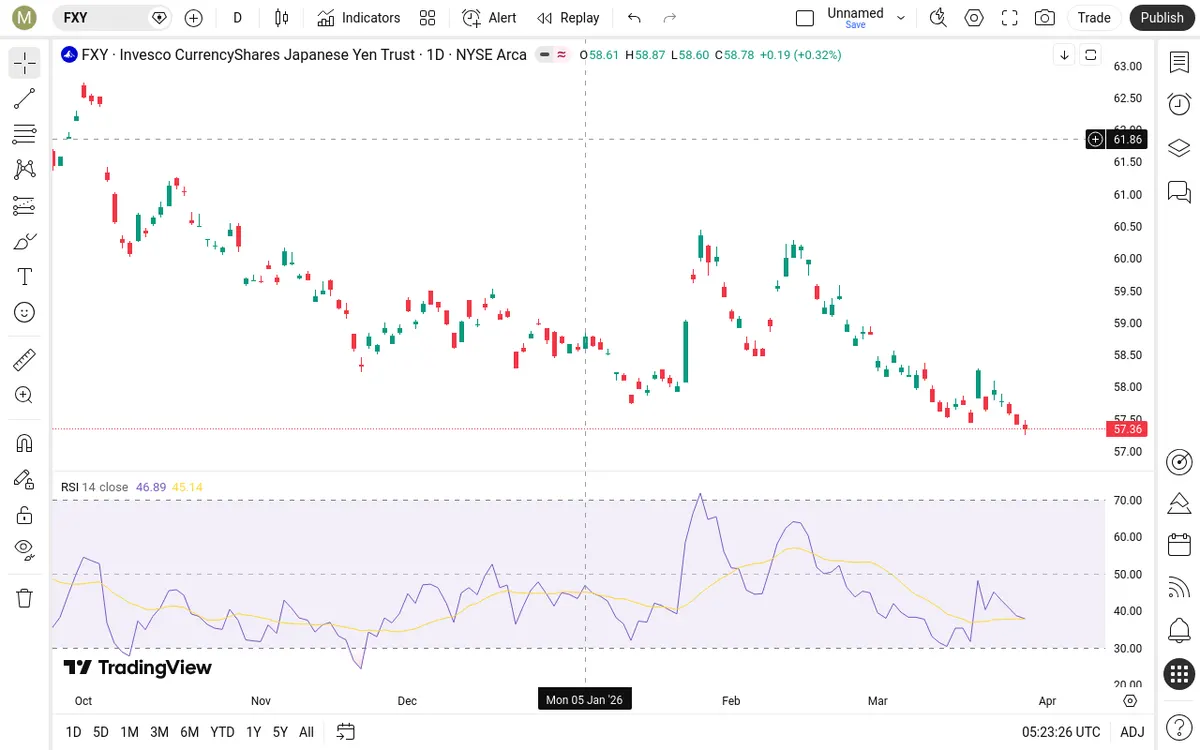Show All available data range
1200x750 pixels.
coord(306,732)
